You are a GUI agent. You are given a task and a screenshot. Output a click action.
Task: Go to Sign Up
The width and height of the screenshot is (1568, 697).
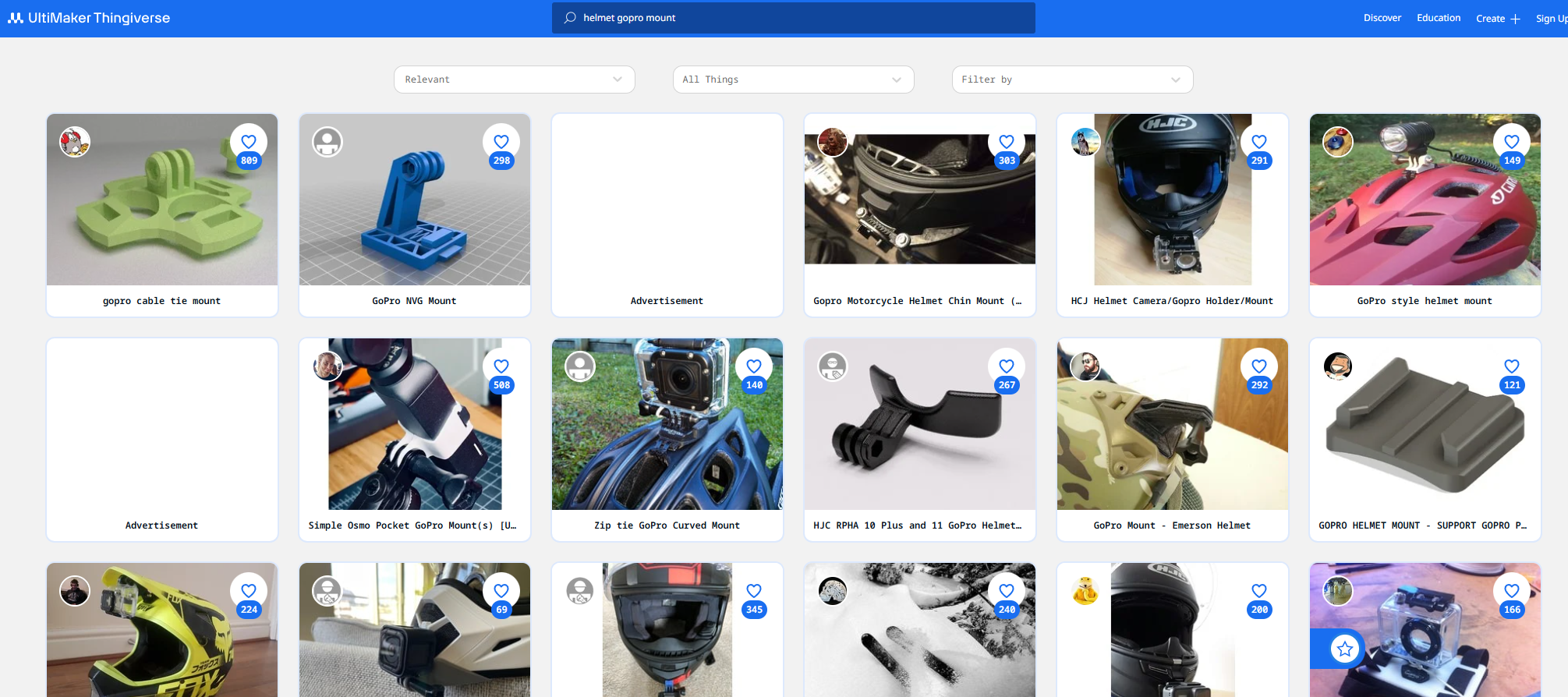tap(1552, 19)
